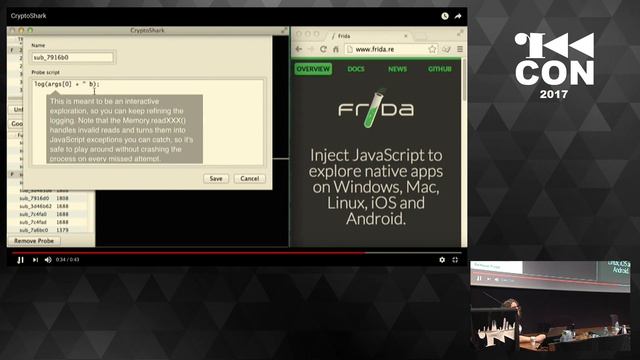The height and width of the screenshot is (360, 640).
Task: Open the OVERVIEW tab on the Frida site
Action: [x=313, y=69]
